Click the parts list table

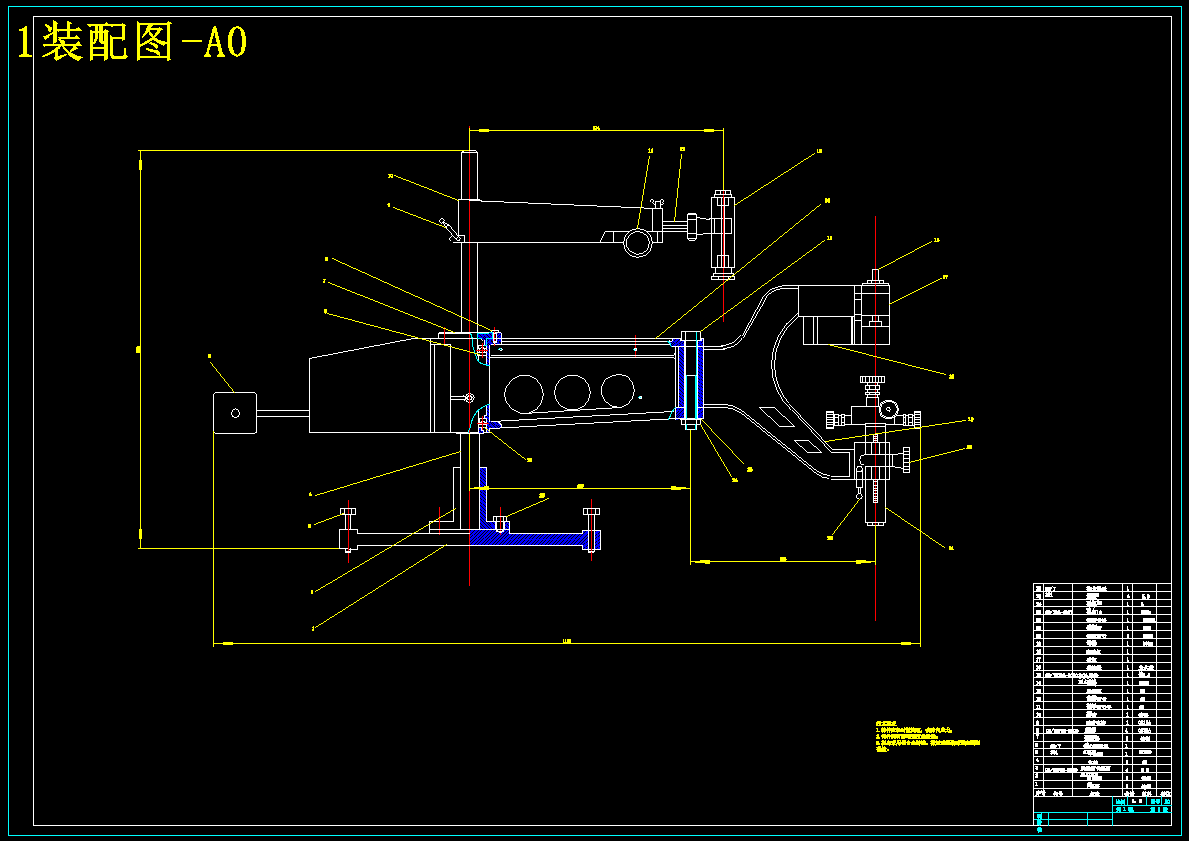(1103, 689)
